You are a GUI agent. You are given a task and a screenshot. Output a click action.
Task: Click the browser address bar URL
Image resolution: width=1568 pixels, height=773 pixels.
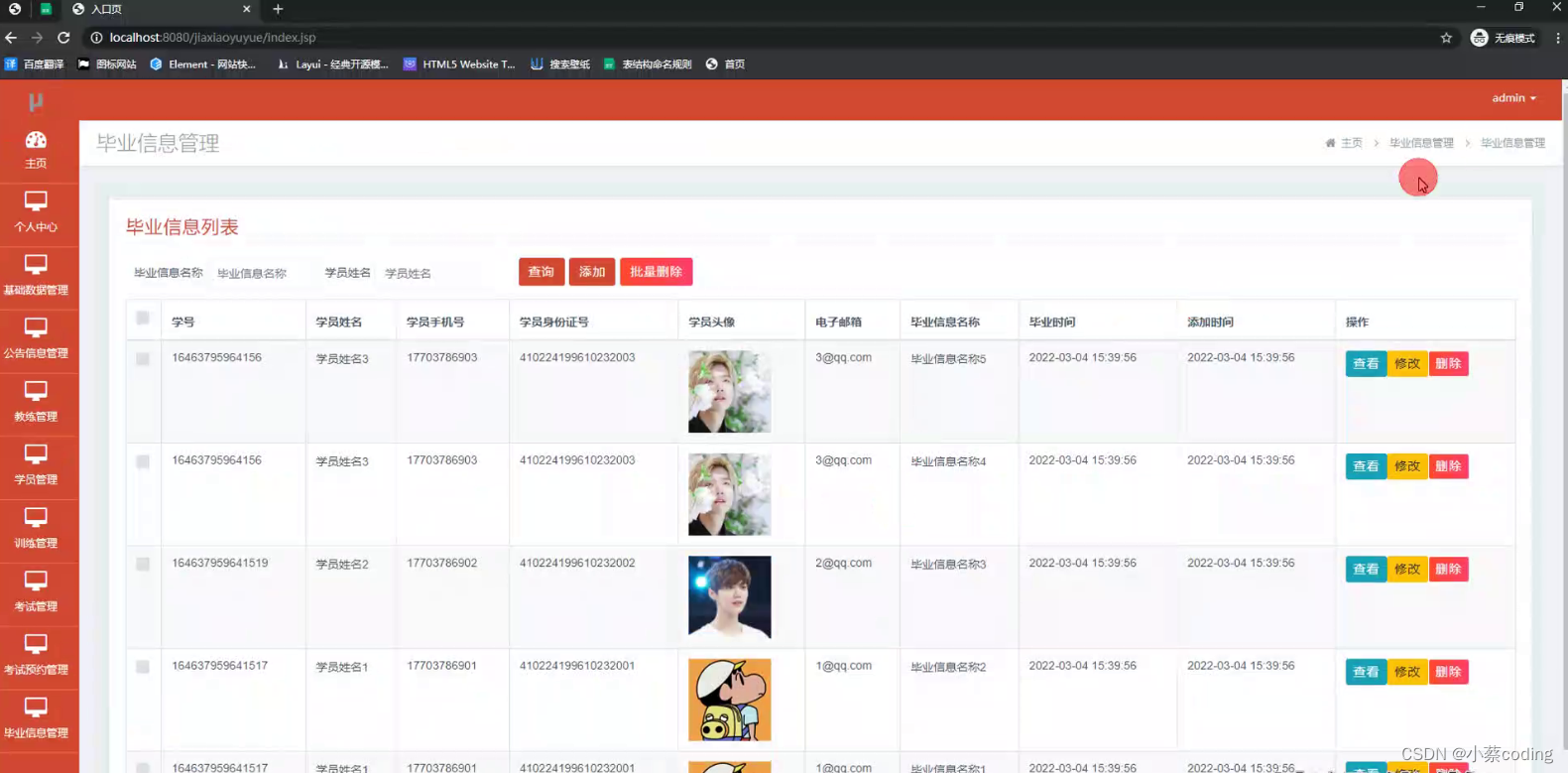212,38
